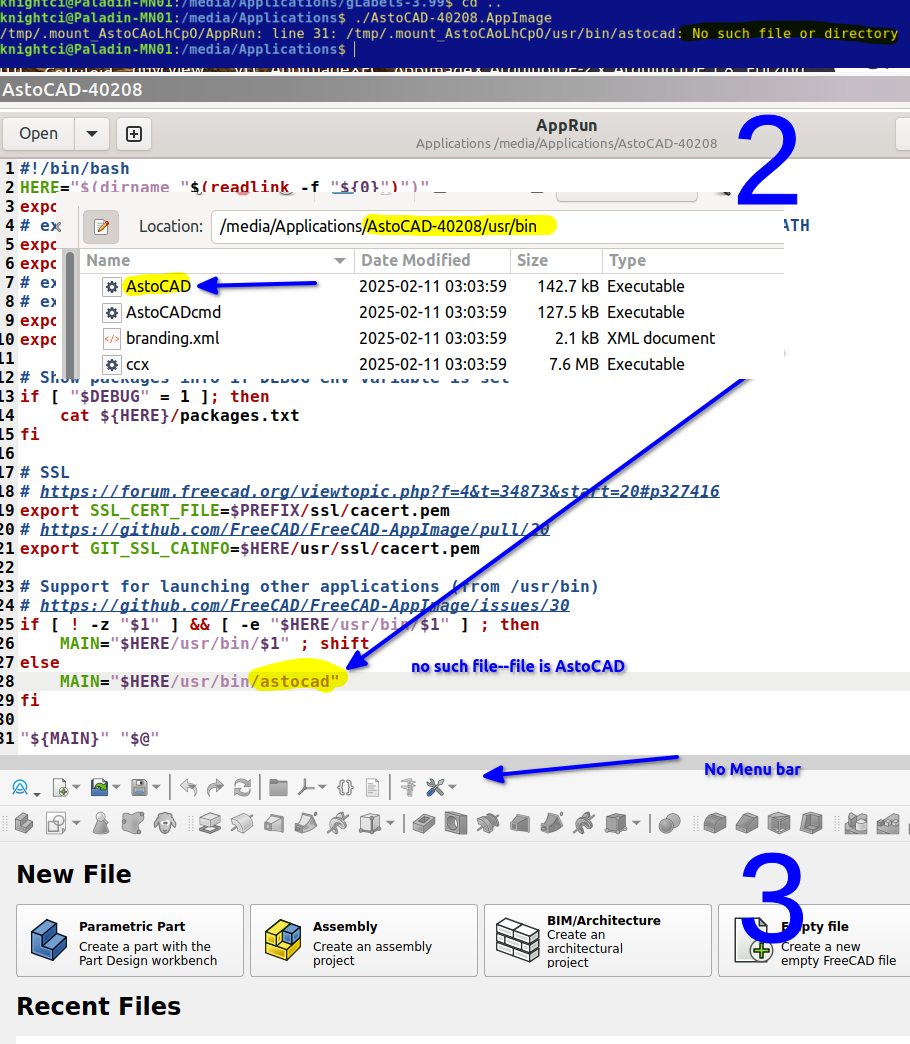
Task: Click the curly braces macro icon
Action: pos(346,787)
